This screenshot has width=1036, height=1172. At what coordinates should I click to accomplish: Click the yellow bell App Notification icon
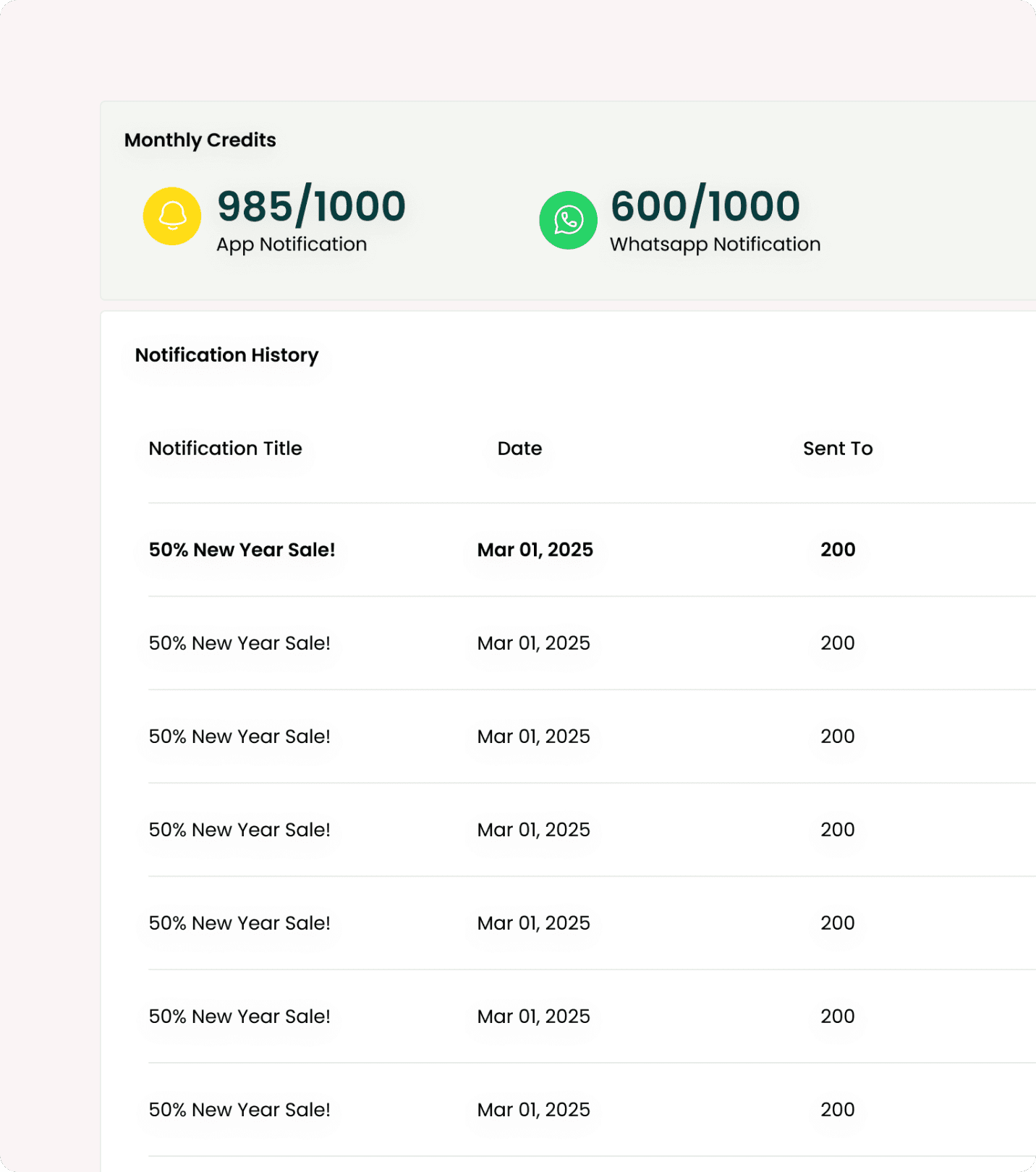172,216
